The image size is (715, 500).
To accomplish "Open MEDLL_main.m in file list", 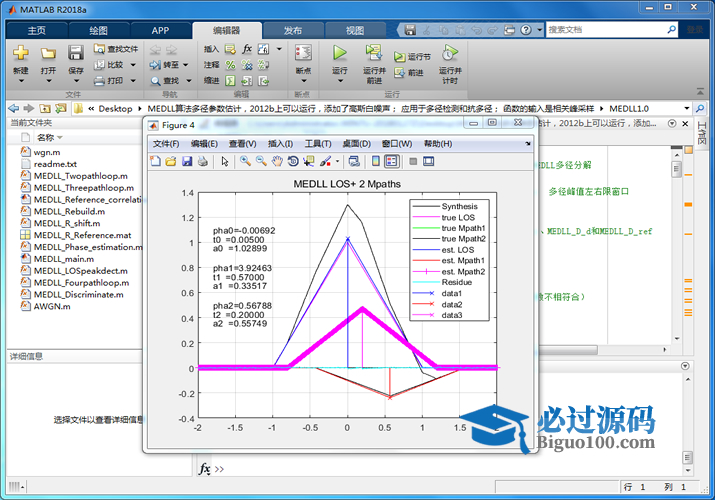I will [64, 259].
